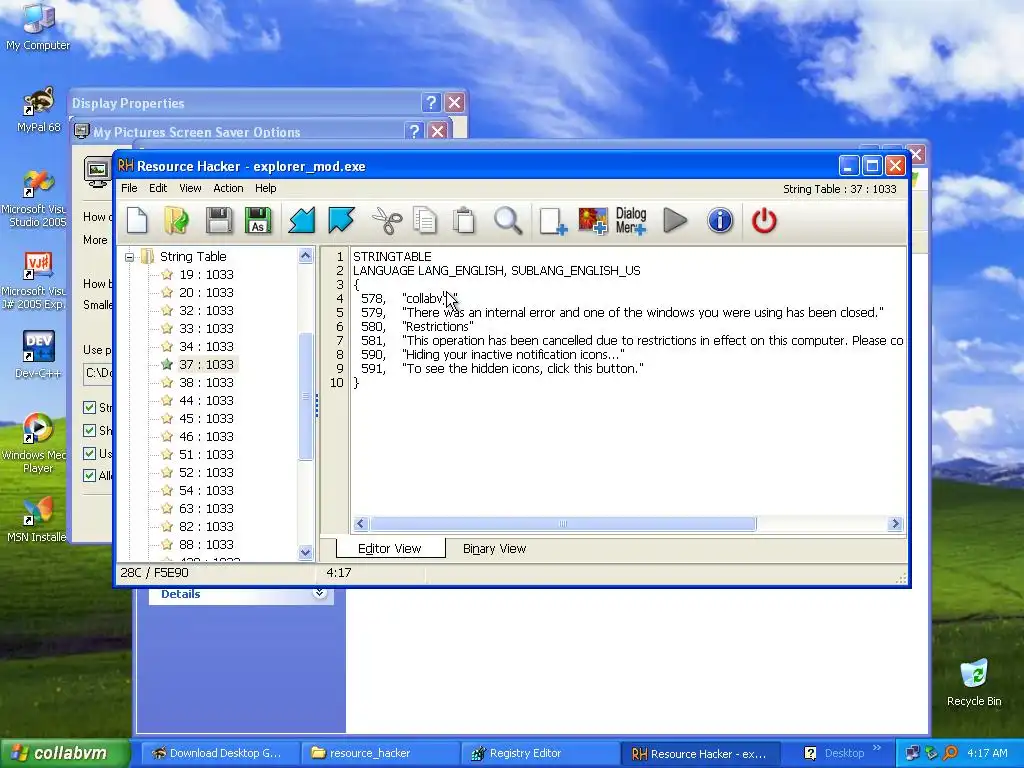Select string table 52 : 1033
Viewport: 1024px width, 768px height.
coord(206,473)
